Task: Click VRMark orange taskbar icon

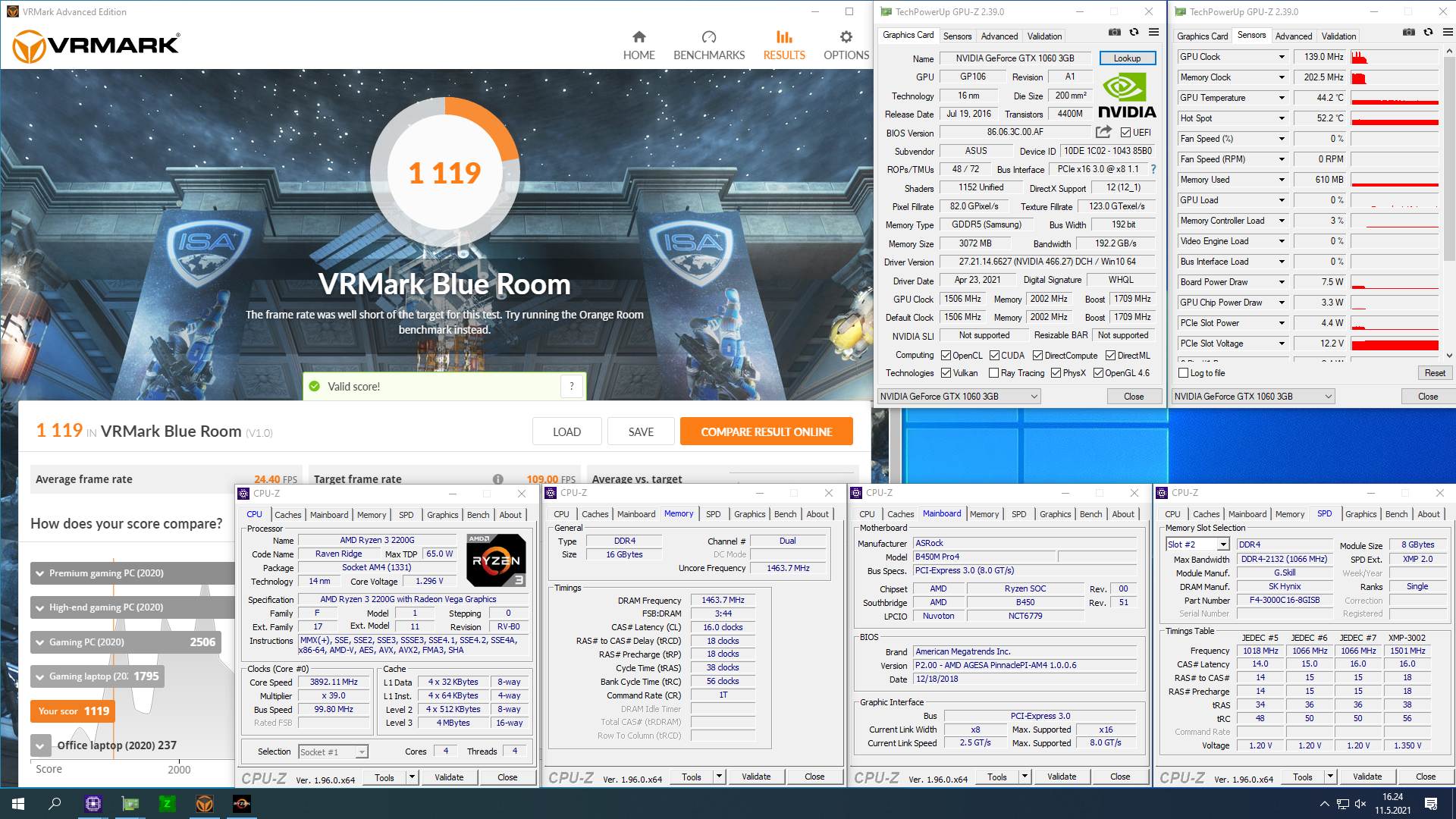Action: click(x=205, y=804)
